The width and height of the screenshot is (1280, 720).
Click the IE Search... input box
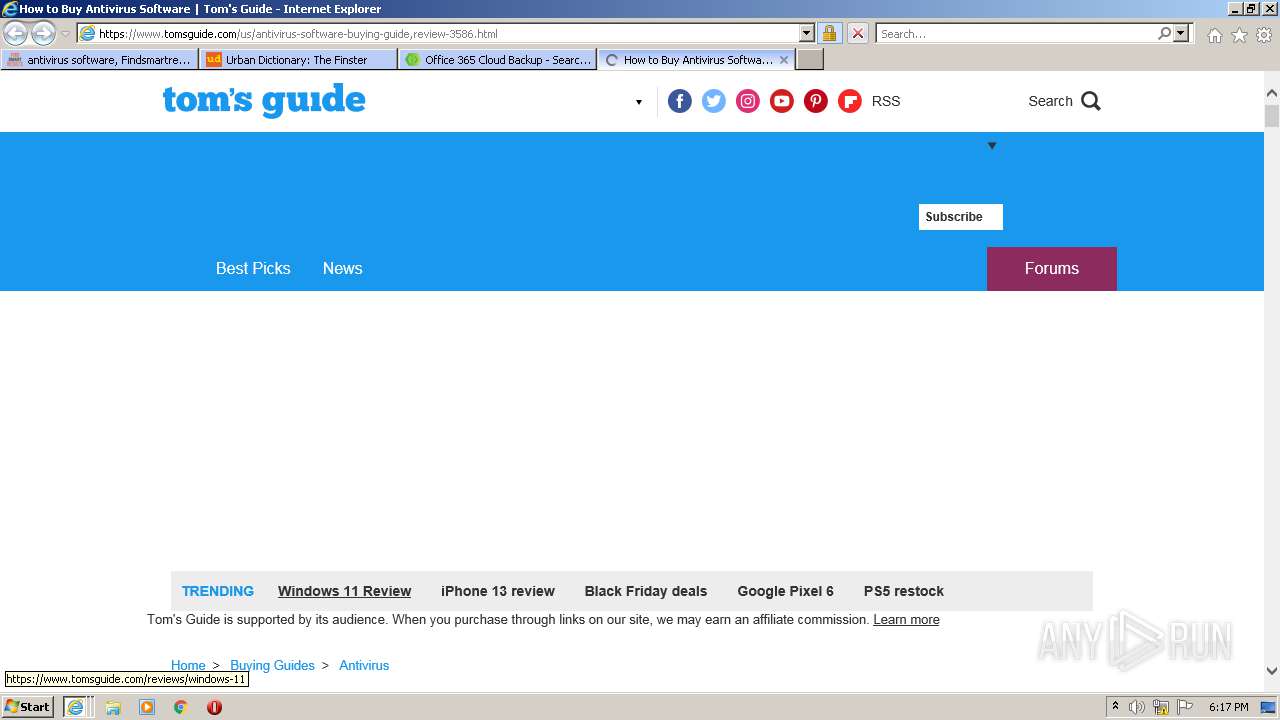[1016, 33]
